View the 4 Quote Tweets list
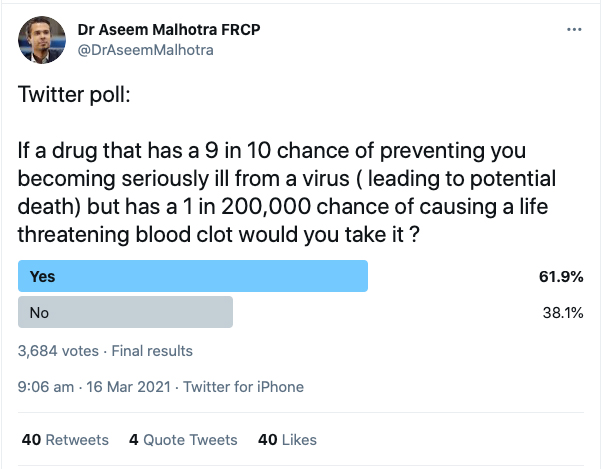This screenshot has width=606, height=469. [x=184, y=439]
